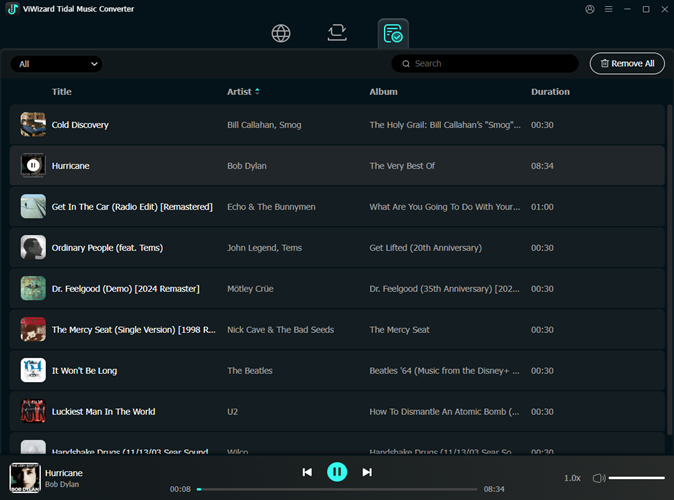Click the Album column header
674x500 pixels.
(383, 92)
